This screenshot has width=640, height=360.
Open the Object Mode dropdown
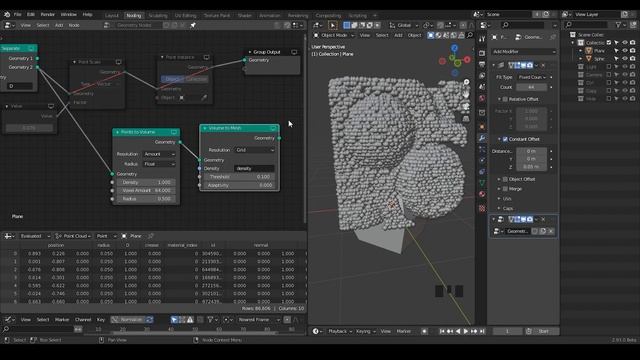[333, 36]
